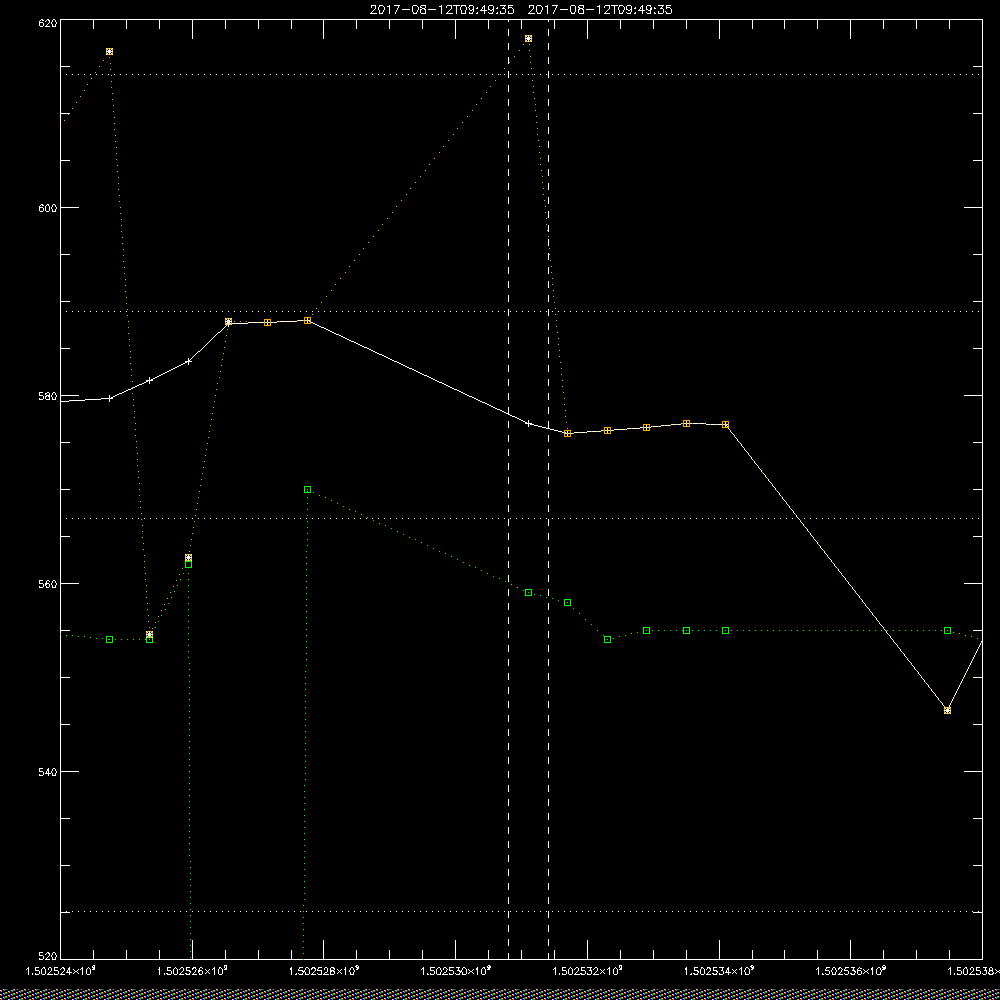Click the orange marker at 576 right of dashed lines
This screenshot has height=1000, width=1000.
(x=568, y=433)
